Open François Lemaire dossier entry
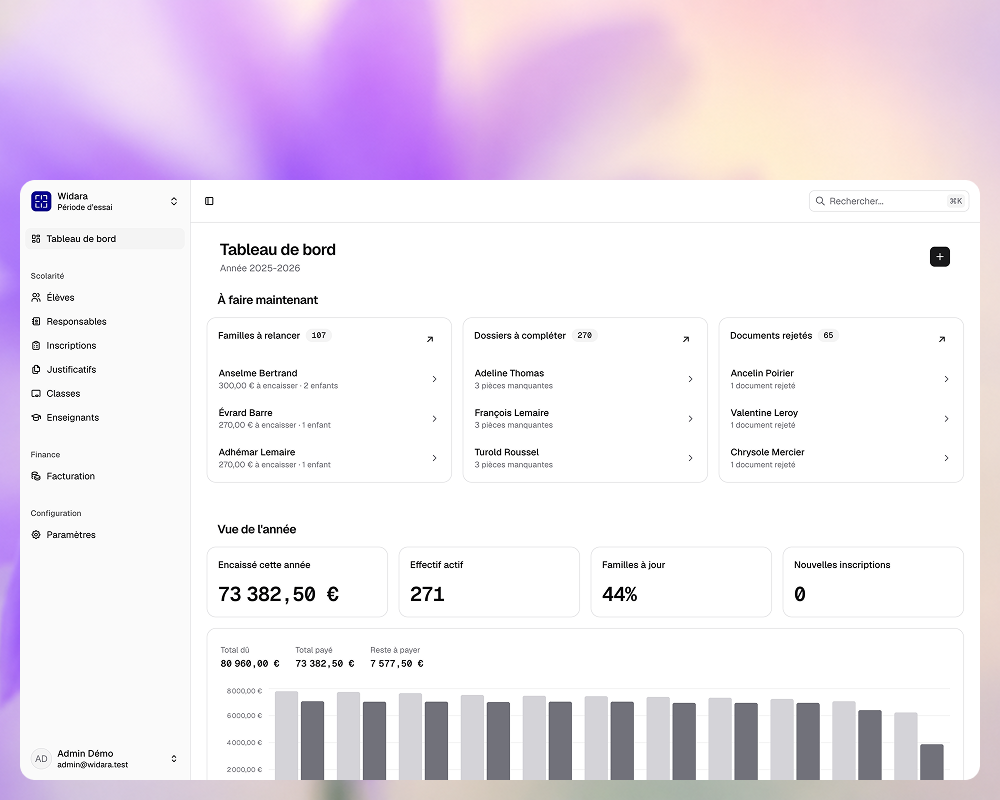The image size is (1000, 800). (x=585, y=419)
